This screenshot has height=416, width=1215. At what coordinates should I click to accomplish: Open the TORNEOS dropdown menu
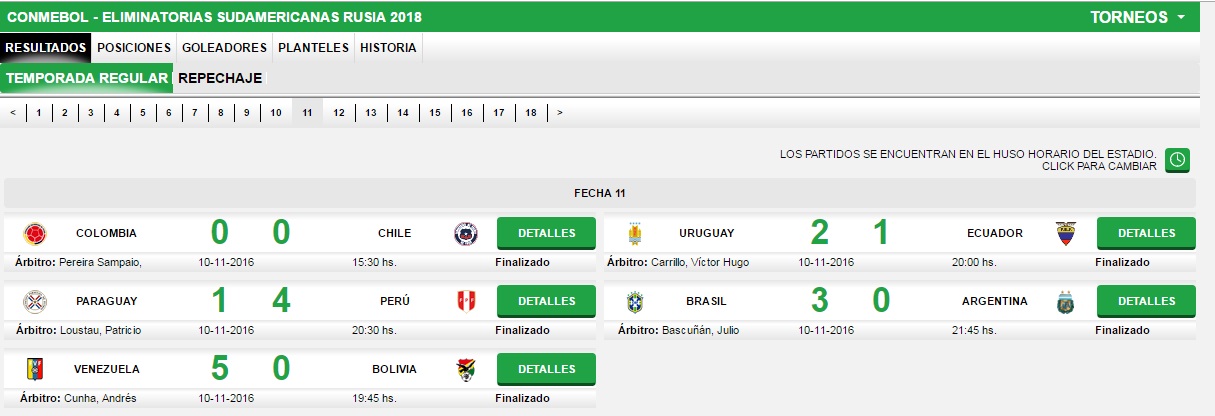1138,17
